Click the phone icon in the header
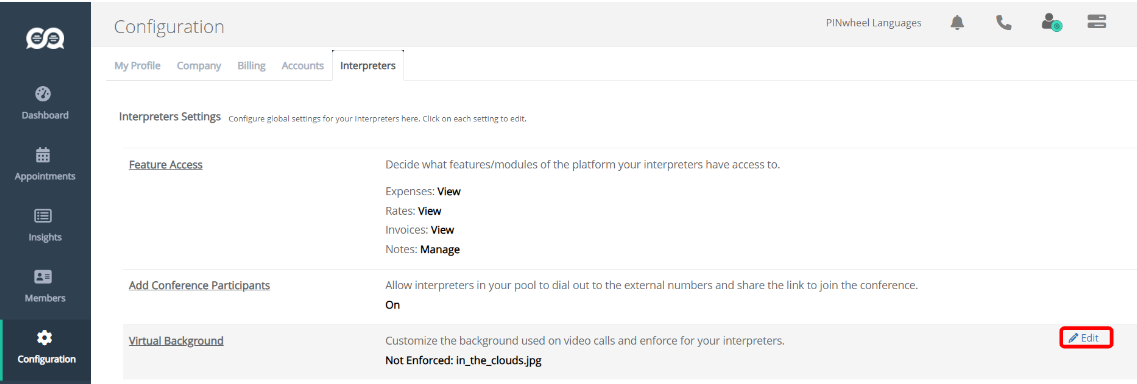The height and width of the screenshot is (384, 1137). (x=1004, y=23)
